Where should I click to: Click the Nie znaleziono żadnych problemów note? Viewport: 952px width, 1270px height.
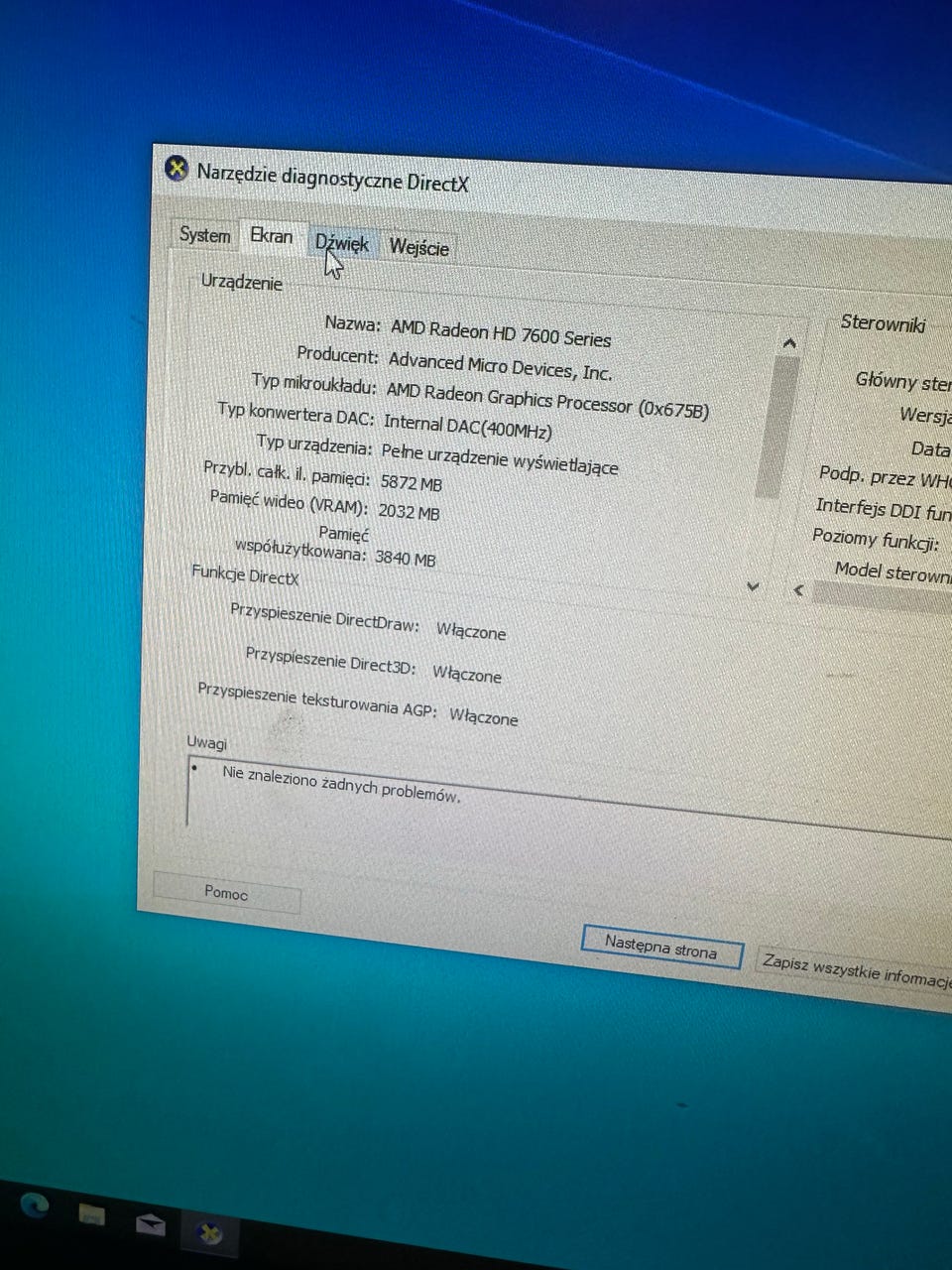tap(341, 784)
